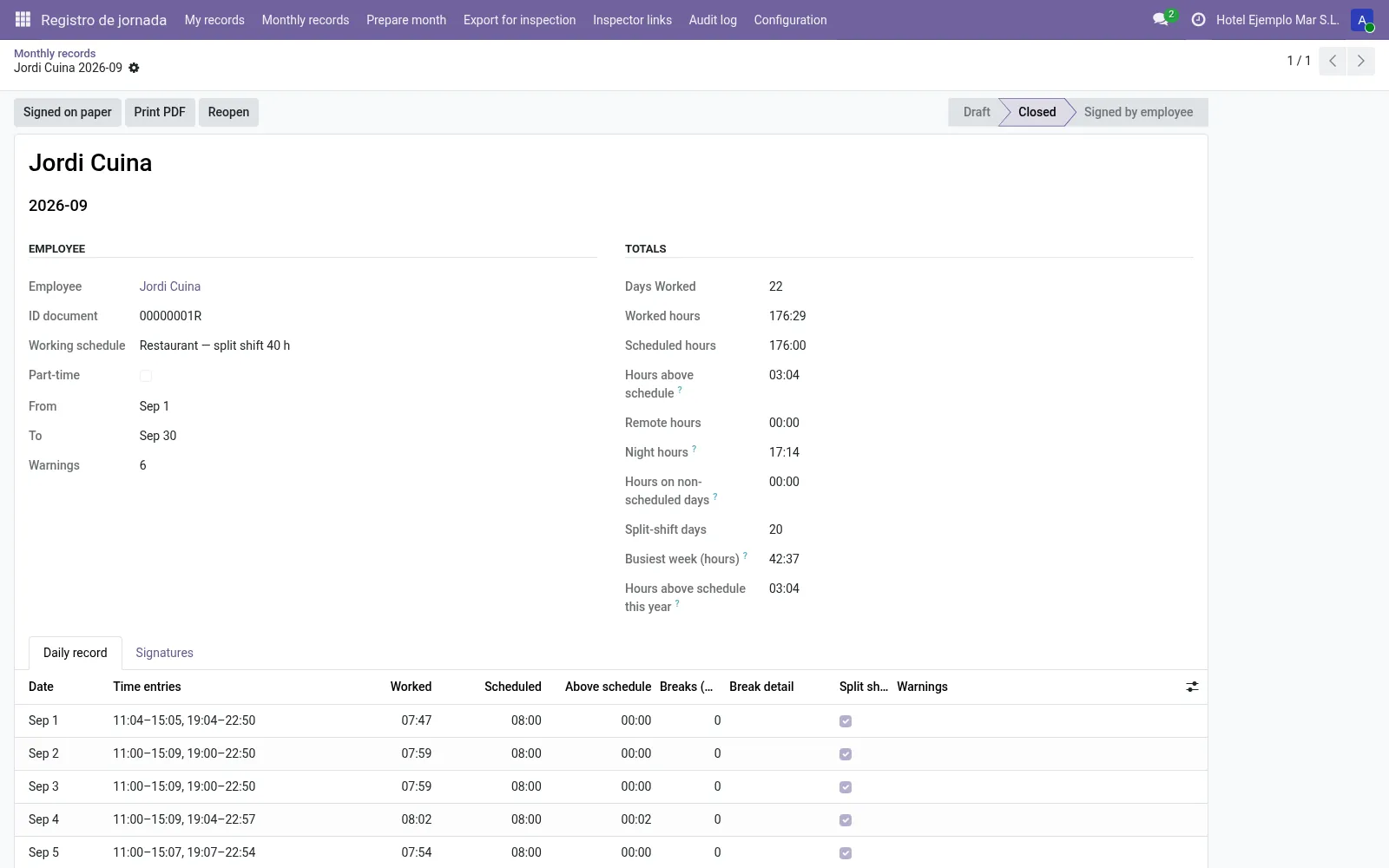1389x868 pixels.
Task: Toggle split shift checkbox for Sep 1
Action: coord(846,721)
